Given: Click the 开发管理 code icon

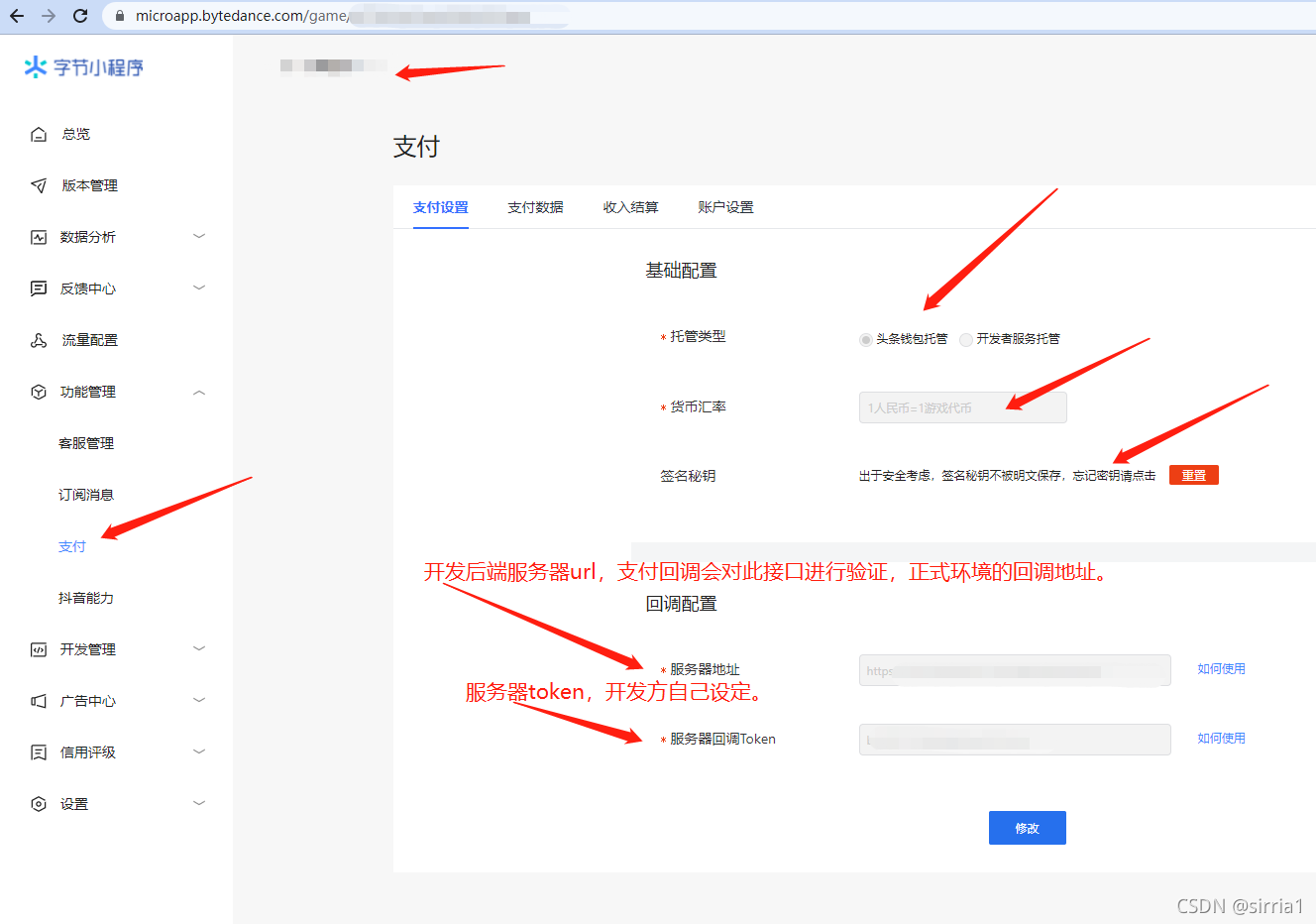Looking at the screenshot, I should pos(39,649).
